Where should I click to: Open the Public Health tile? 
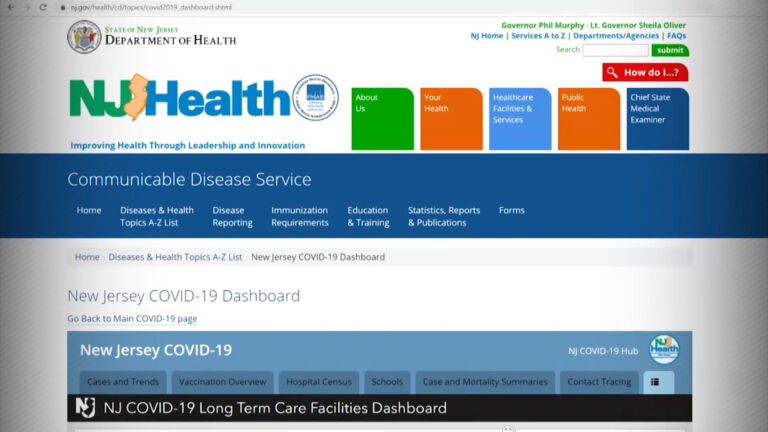[x=589, y=119]
